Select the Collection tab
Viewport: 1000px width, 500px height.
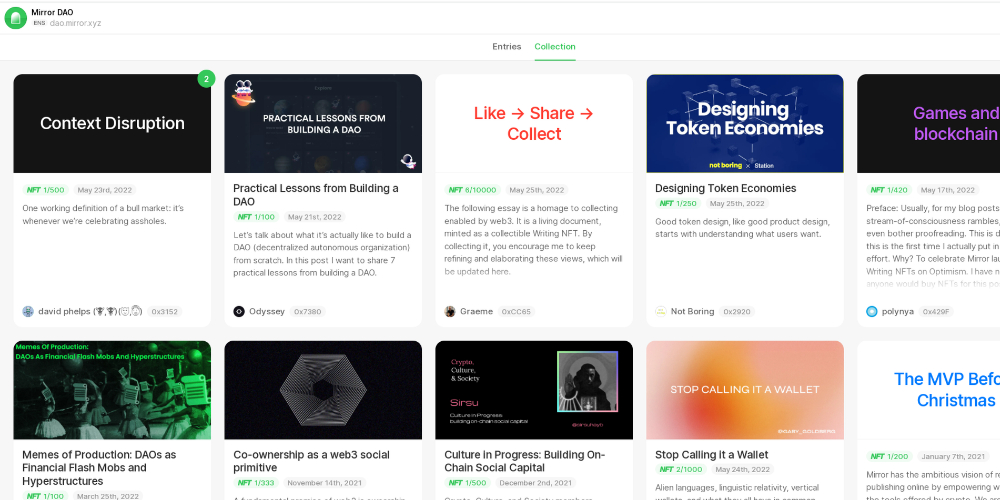point(555,47)
